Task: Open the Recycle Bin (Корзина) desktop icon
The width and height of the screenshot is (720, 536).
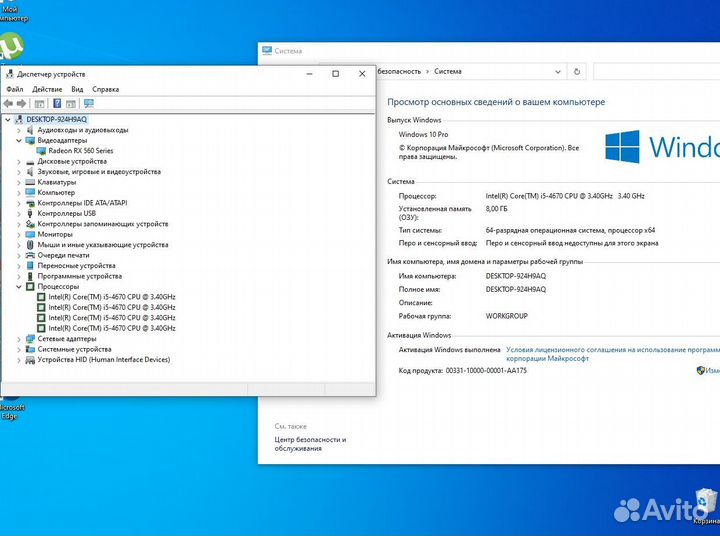Action: pyautogui.click(x=706, y=506)
